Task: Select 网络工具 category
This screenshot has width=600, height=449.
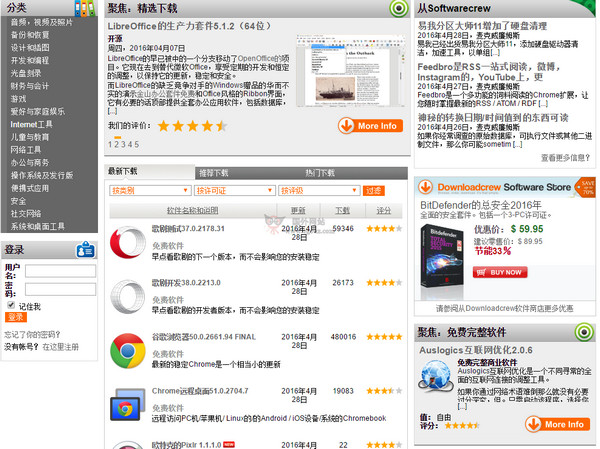Action: 26,150
